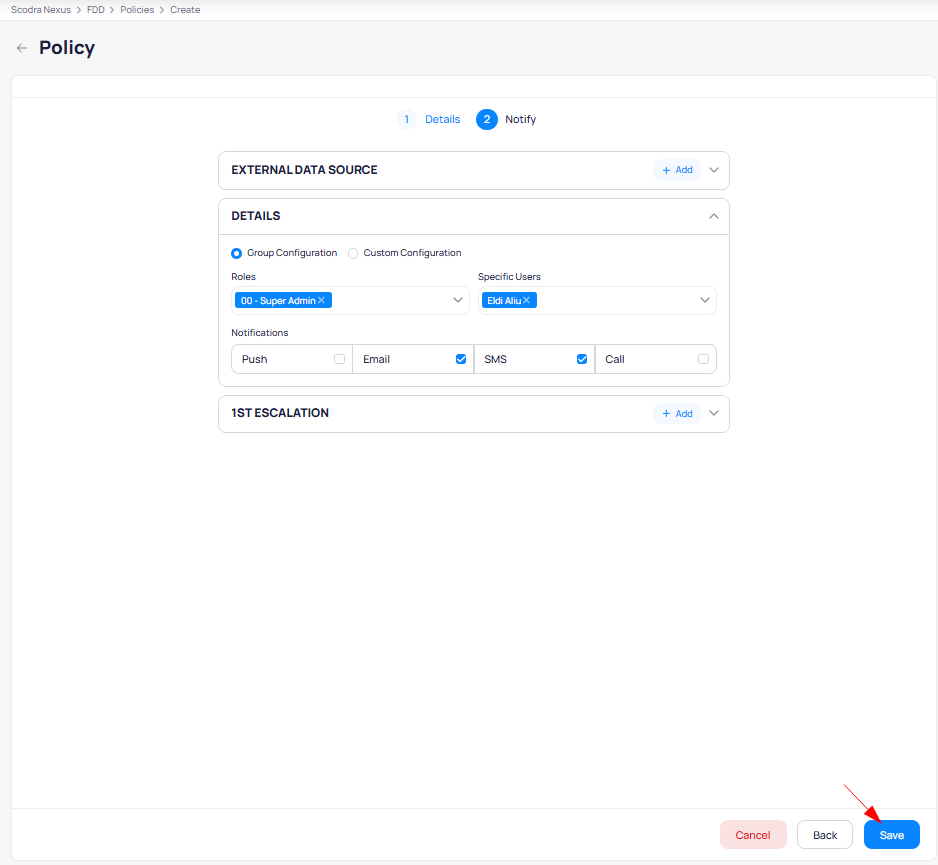Open the Specific Users dropdown
Image resolution: width=938 pixels, height=865 pixels.
point(704,300)
